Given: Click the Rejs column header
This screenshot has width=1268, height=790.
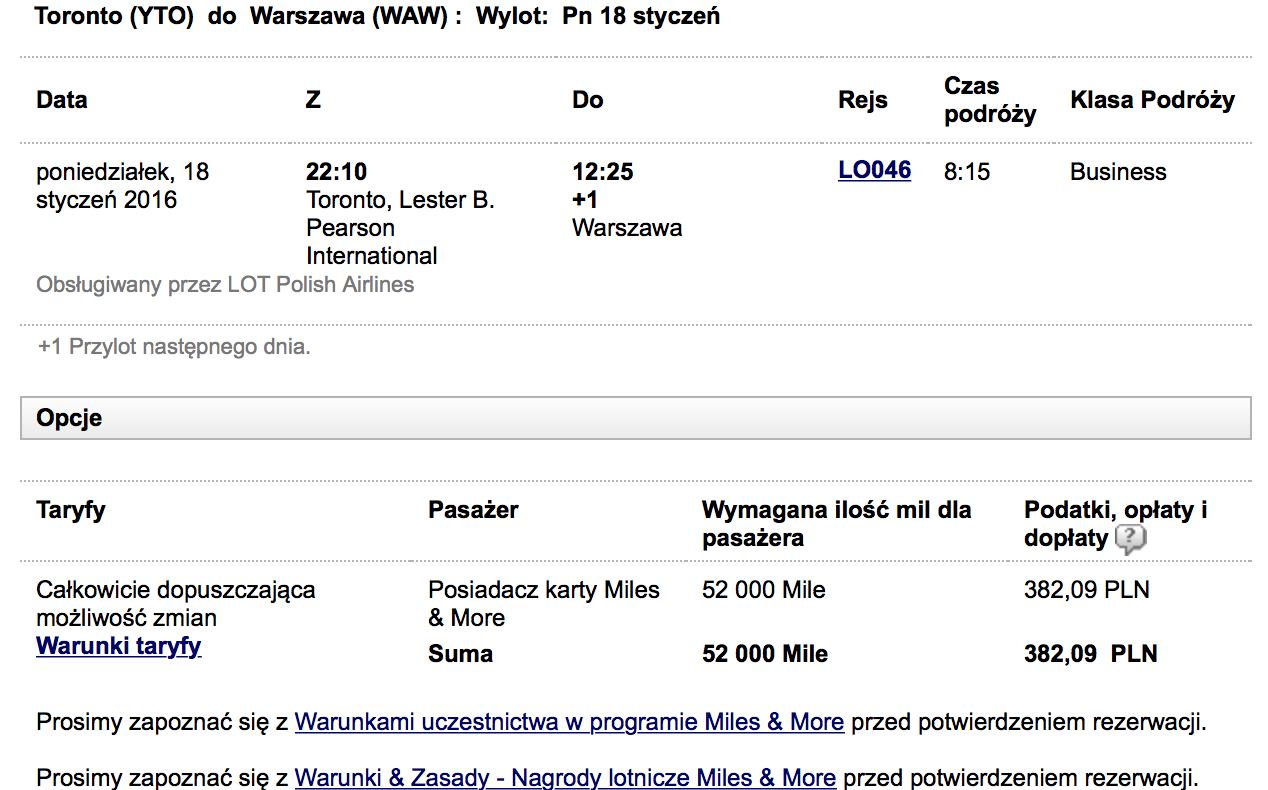Looking at the screenshot, I should pos(863,100).
